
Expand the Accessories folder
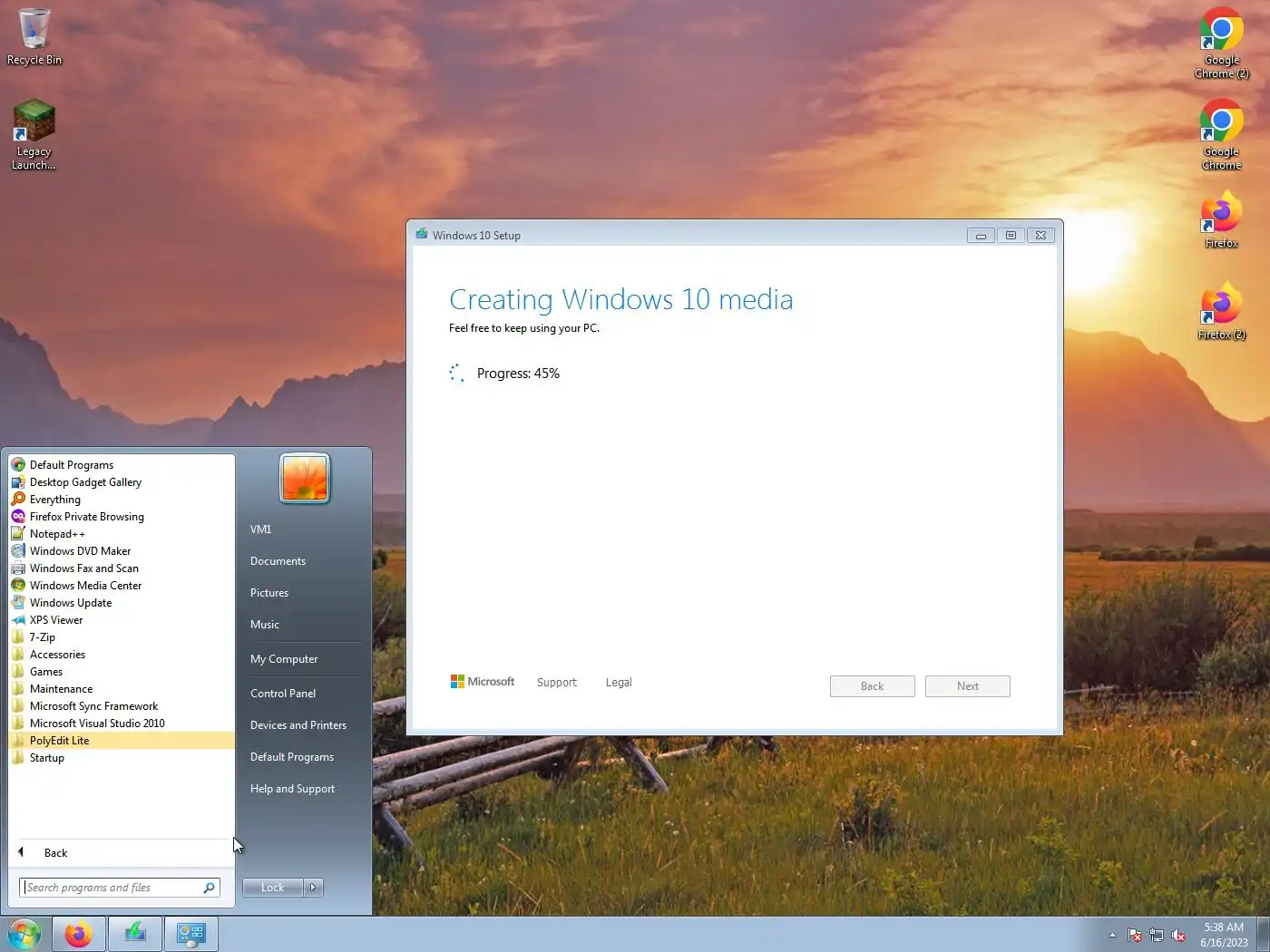point(122,655)
